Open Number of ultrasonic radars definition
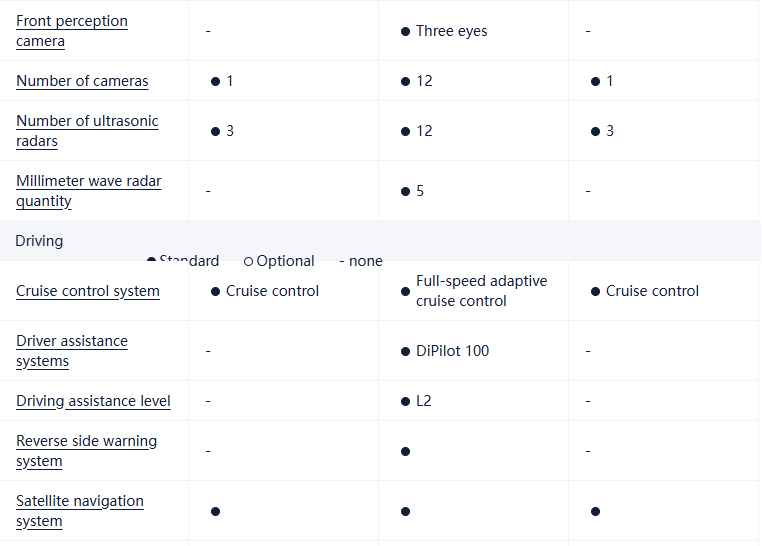This screenshot has height=546, width=762. (87, 131)
